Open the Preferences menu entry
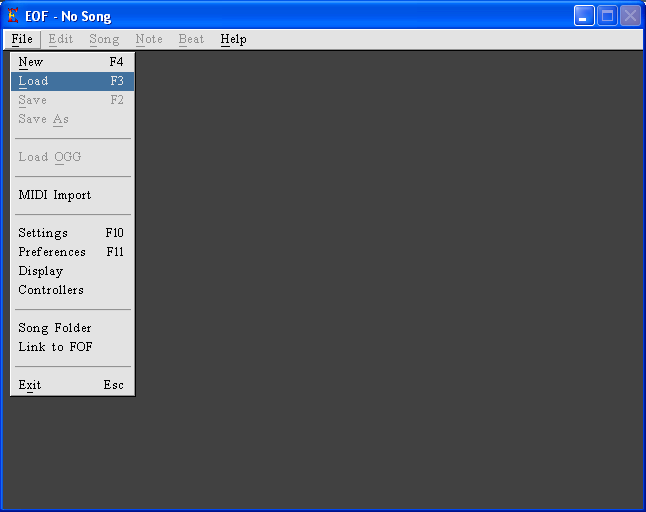The height and width of the screenshot is (512, 646). 71,252
